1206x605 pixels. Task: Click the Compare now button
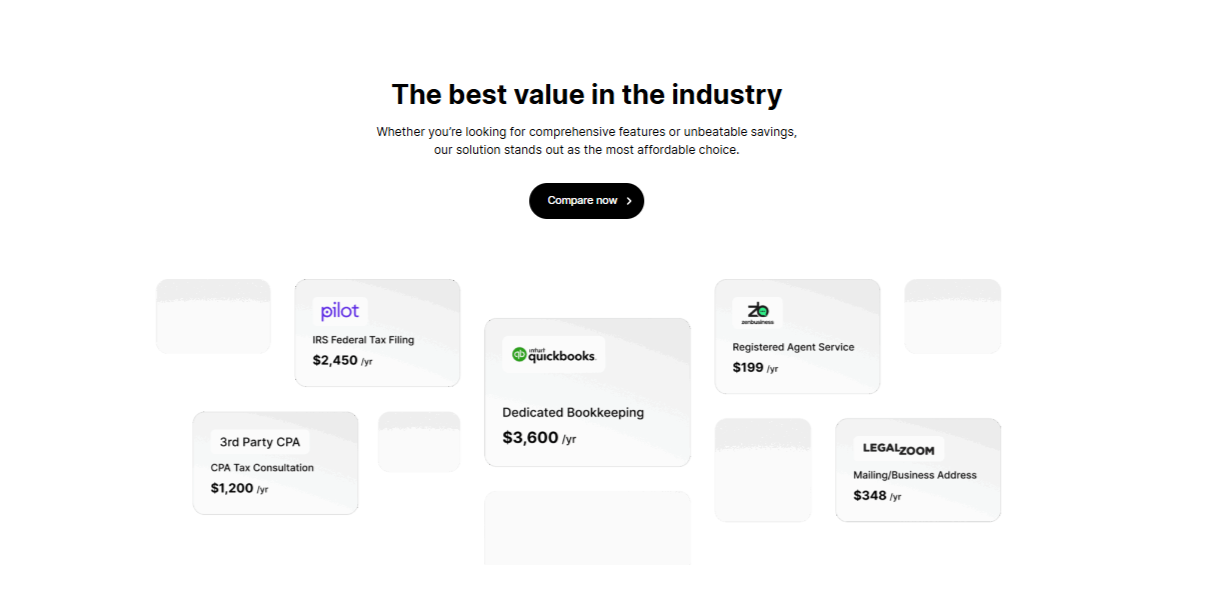tap(586, 201)
